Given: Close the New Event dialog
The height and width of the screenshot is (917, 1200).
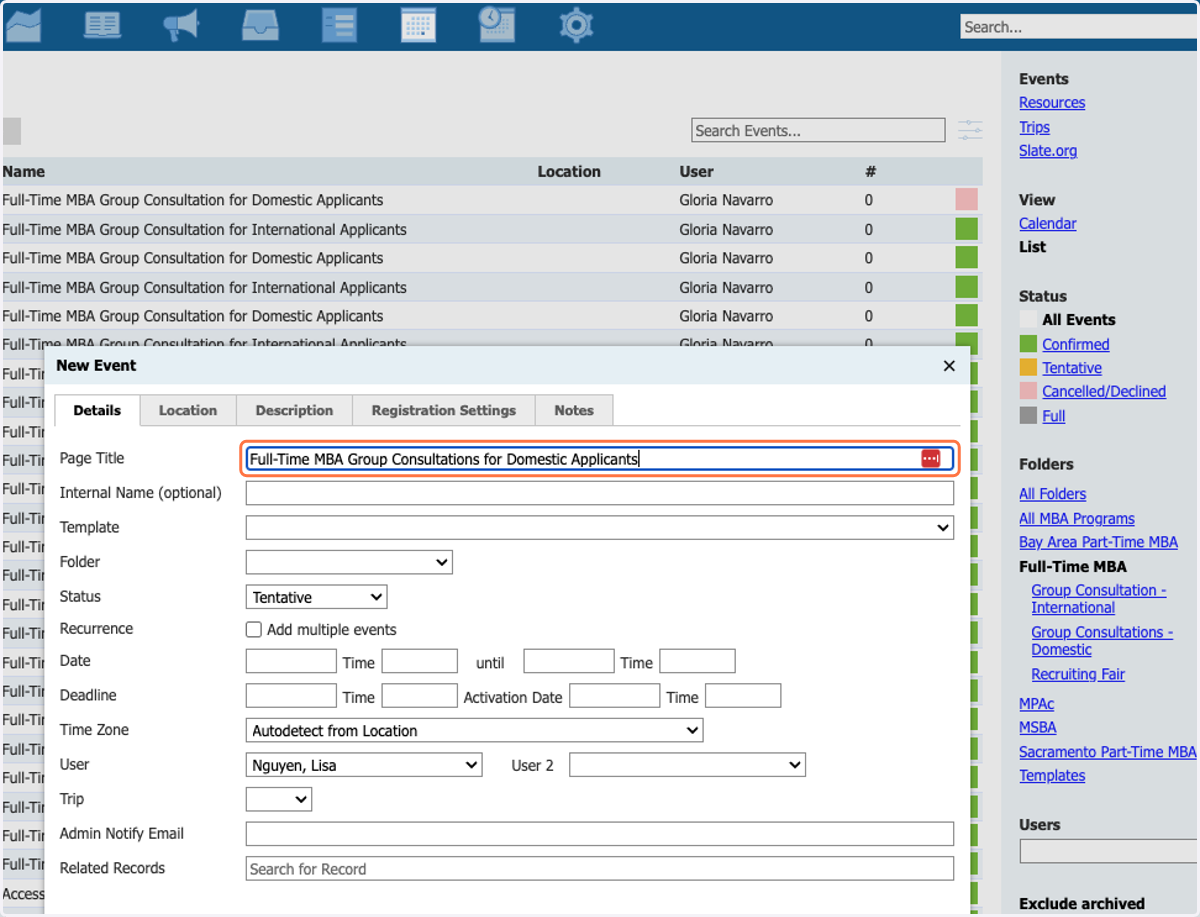Looking at the screenshot, I should point(949,366).
